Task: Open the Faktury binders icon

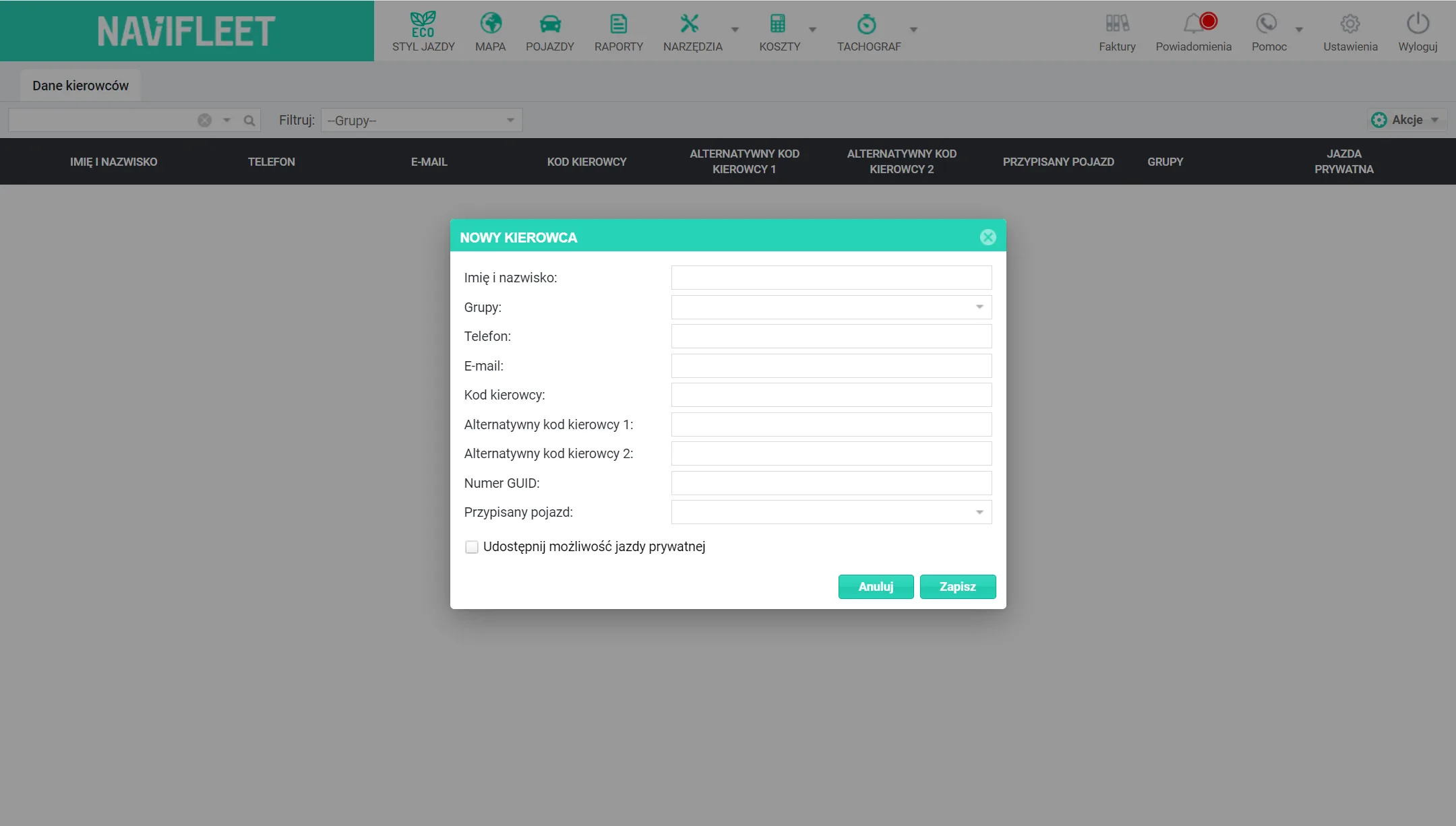Action: click(x=1117, y=24)
